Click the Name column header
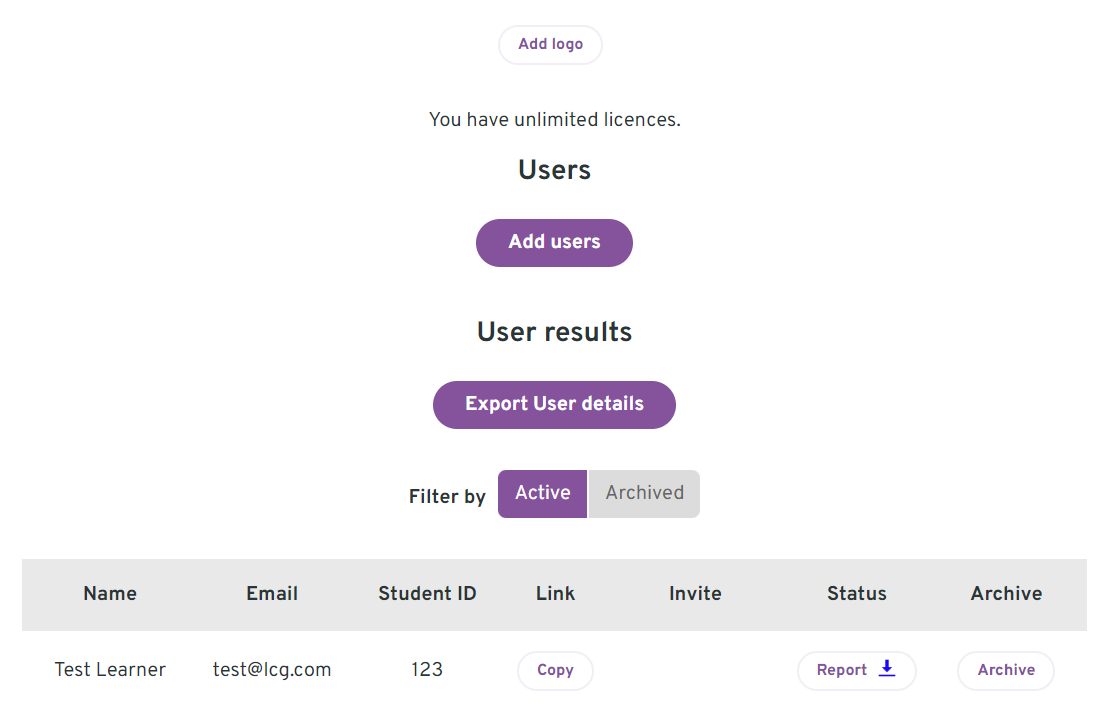Viewport: 1106px width, 721px height. click(110, 594)
